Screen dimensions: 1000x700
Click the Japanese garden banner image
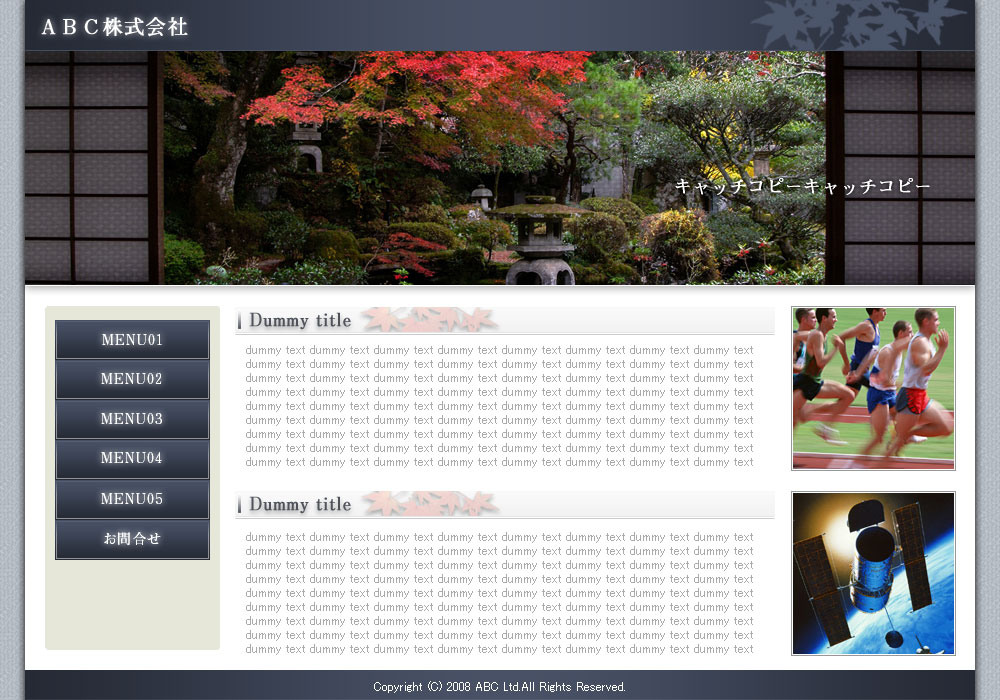point(500,168)
